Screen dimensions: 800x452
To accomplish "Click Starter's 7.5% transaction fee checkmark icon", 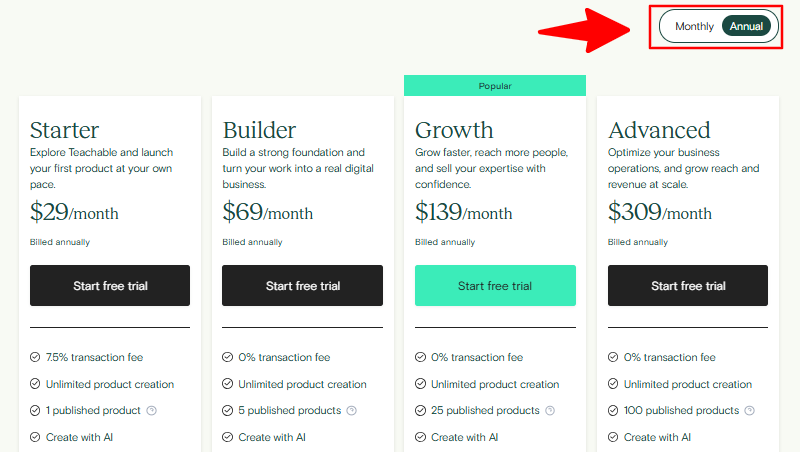I will coord(35,357).
